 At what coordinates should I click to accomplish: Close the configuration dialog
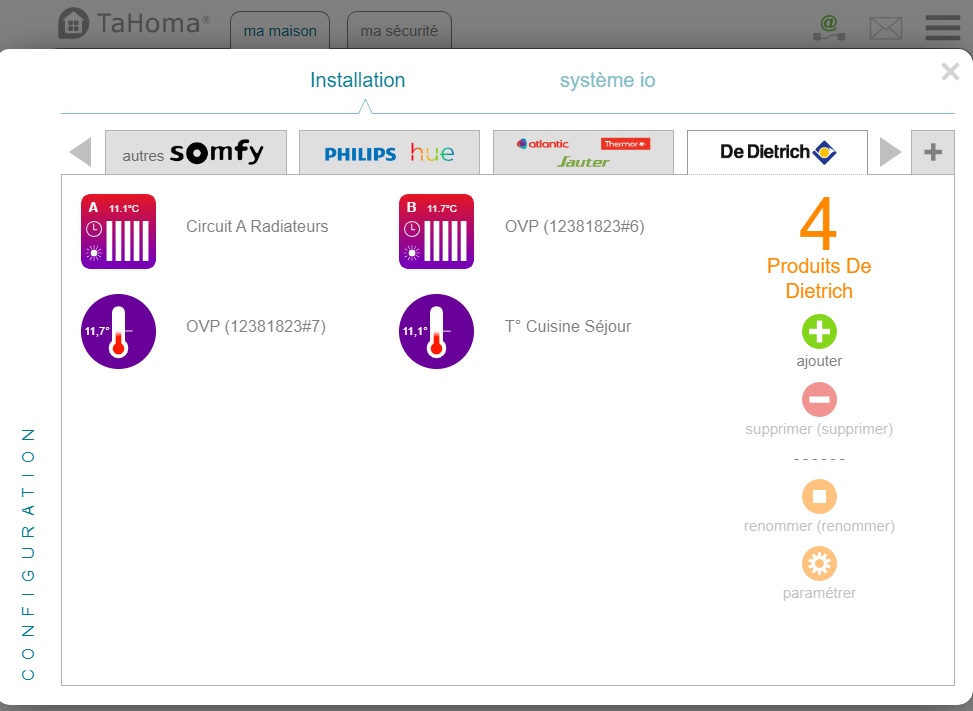(950, 71)
